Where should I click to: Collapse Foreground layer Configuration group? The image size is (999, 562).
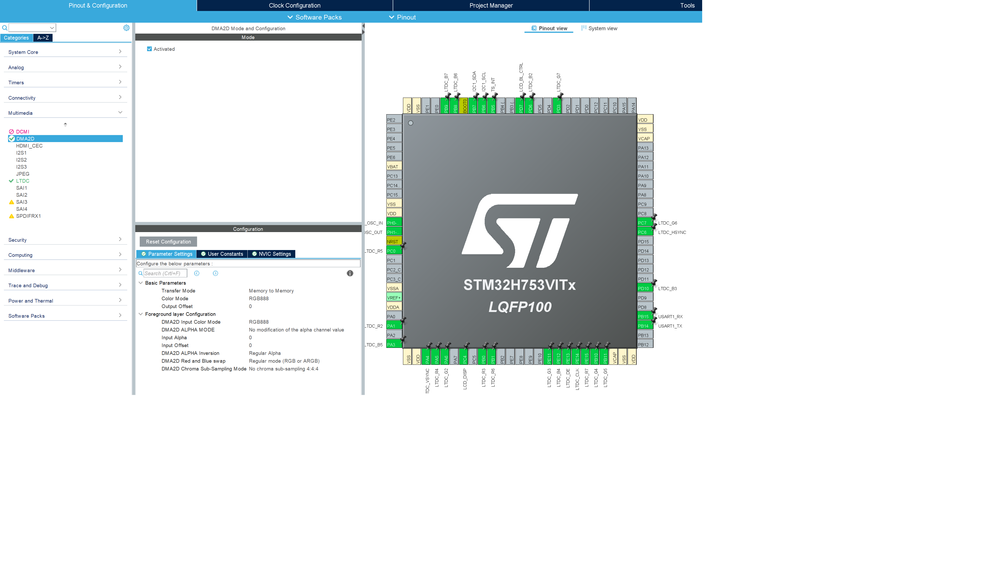[141, 314]
